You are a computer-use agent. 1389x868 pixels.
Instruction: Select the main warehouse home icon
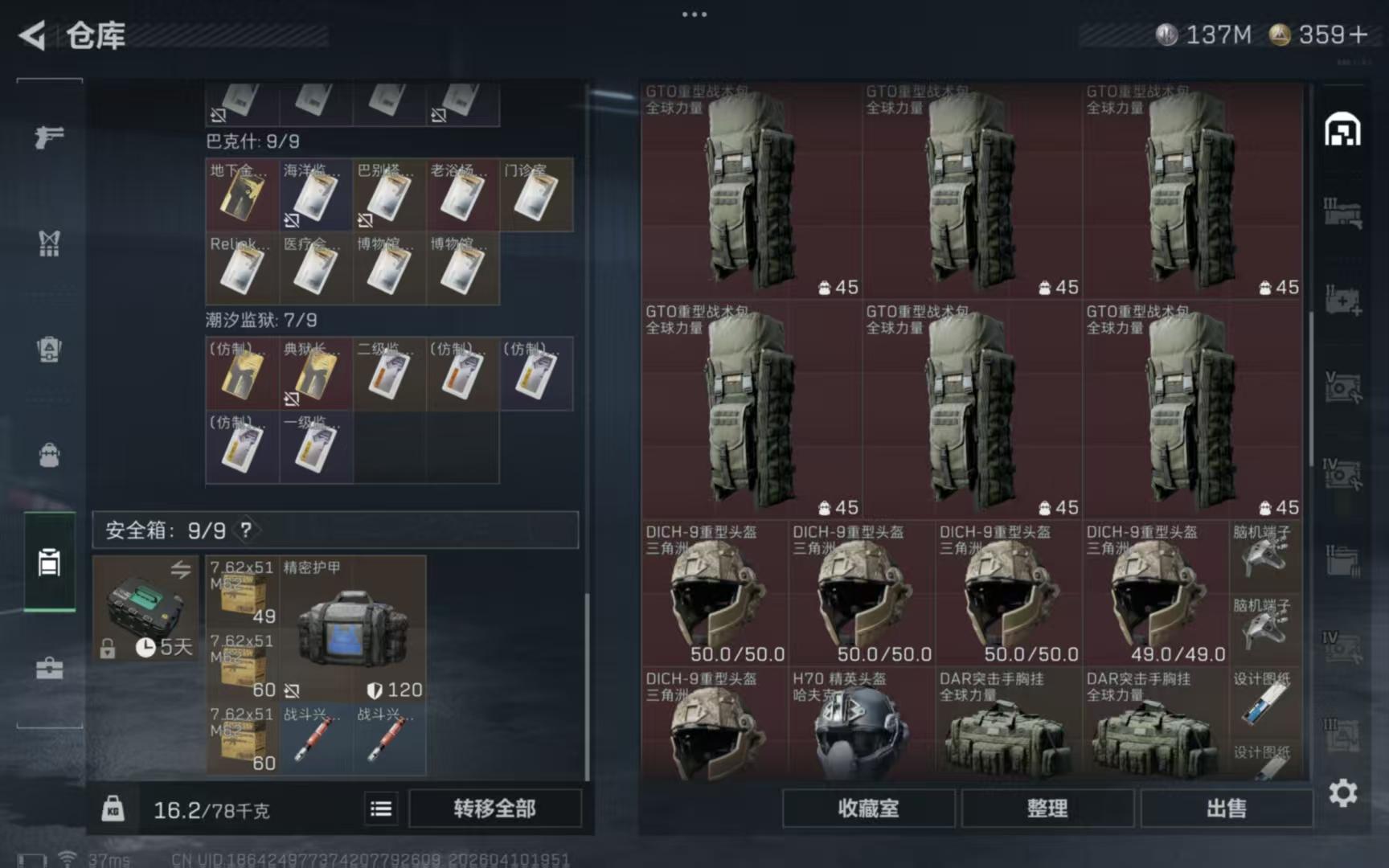point(1342,129)
